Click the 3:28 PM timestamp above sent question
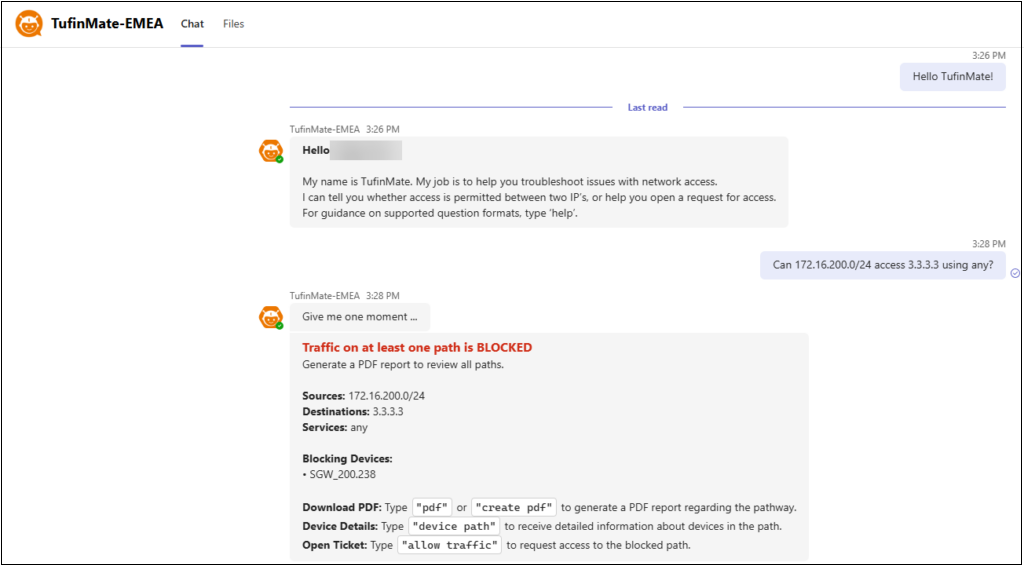1024x566 pixels. pos(989,244)
